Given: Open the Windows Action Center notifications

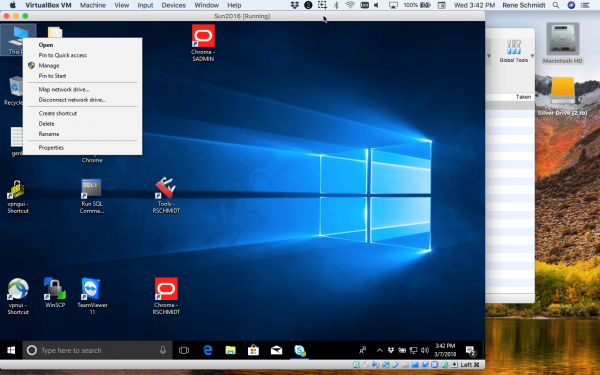Looking at the screenshot, I should click(470, 350).
